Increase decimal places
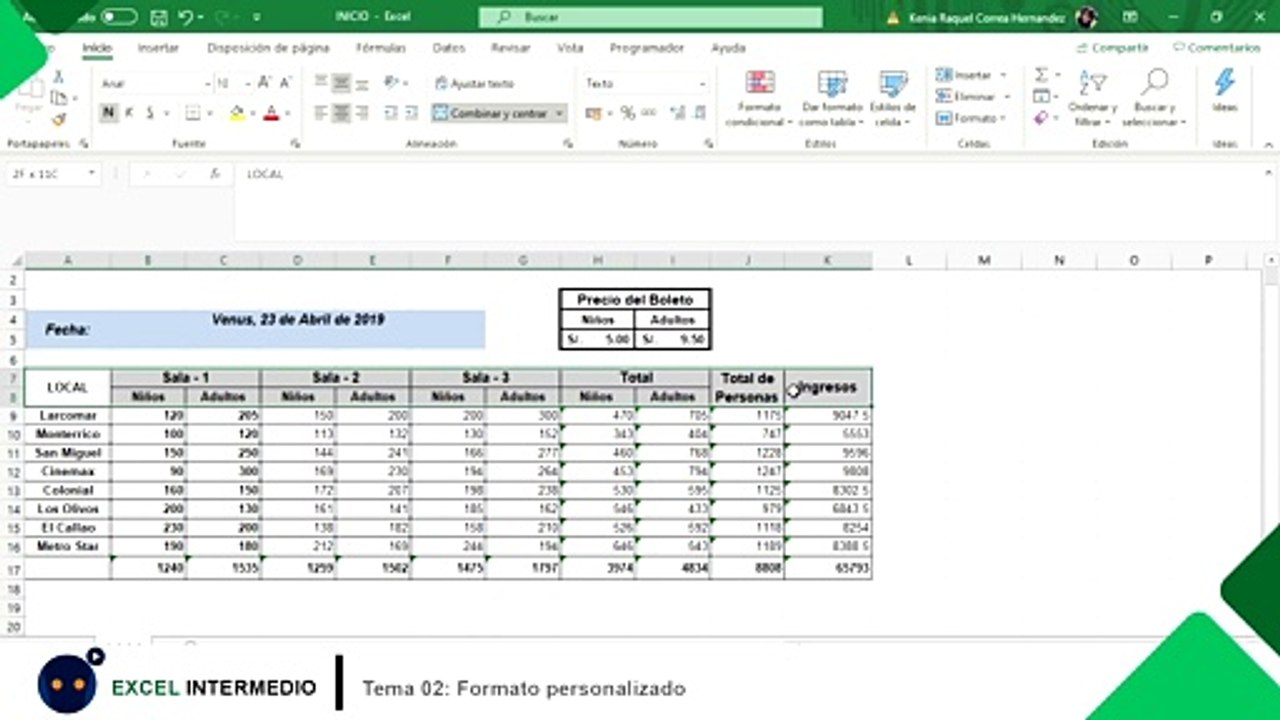Screen dimensions: 1280x720 (676, 113)
